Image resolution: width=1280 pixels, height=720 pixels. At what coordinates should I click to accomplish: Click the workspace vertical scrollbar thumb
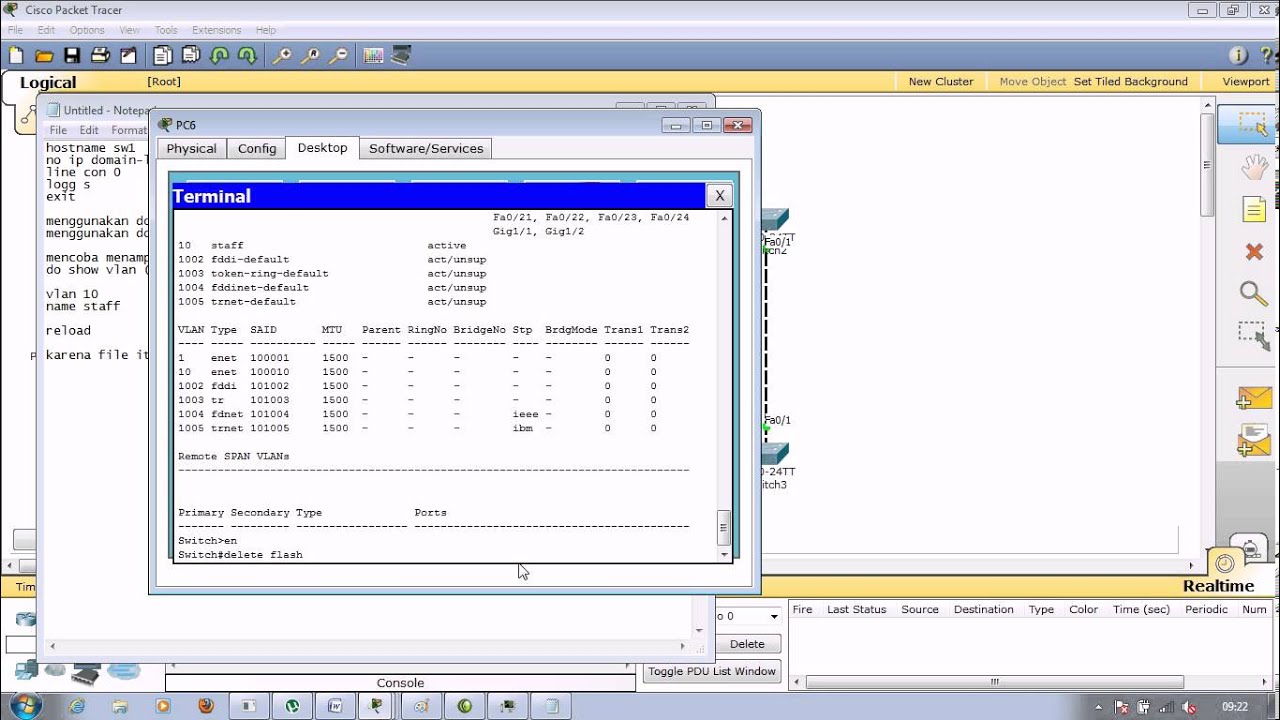1208,165
